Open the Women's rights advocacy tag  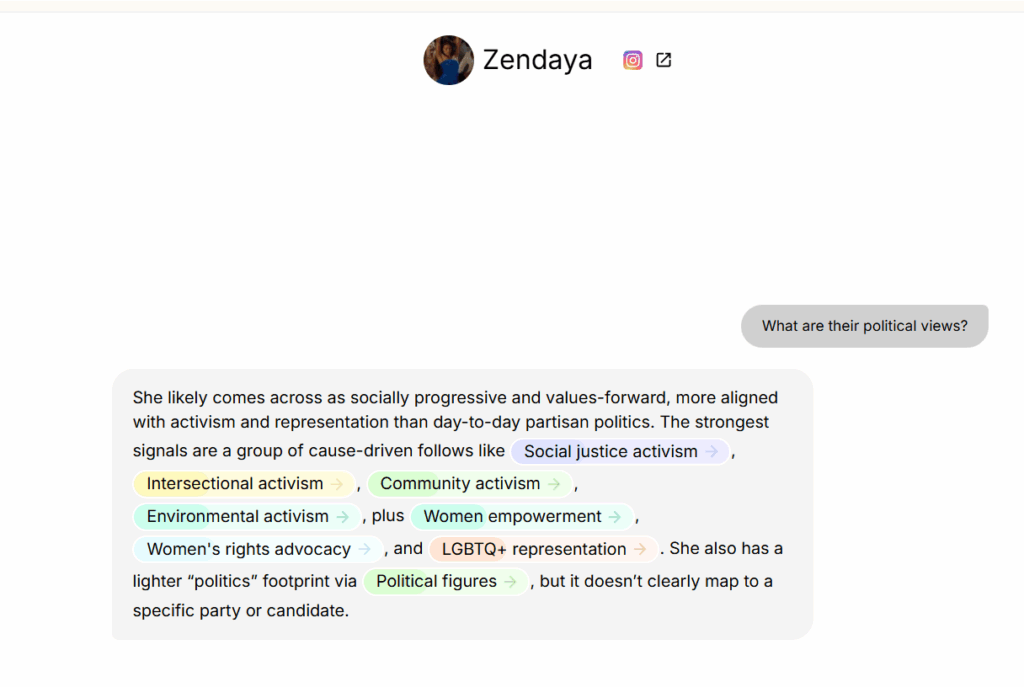pyautogui.click(x=258, y=549)
